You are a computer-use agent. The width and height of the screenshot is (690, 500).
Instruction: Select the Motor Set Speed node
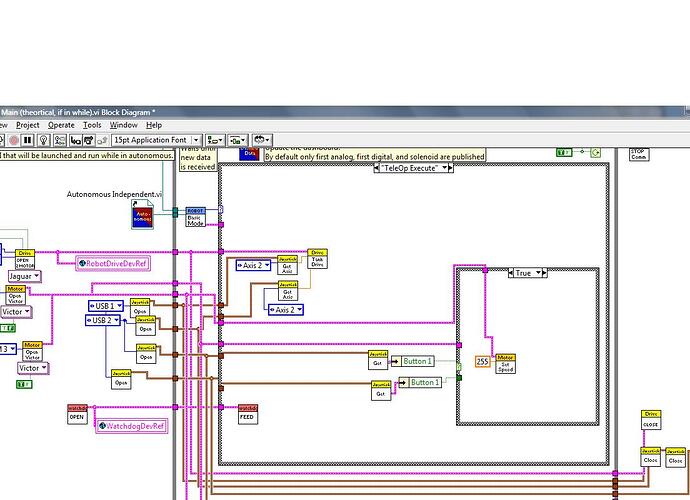506,364
